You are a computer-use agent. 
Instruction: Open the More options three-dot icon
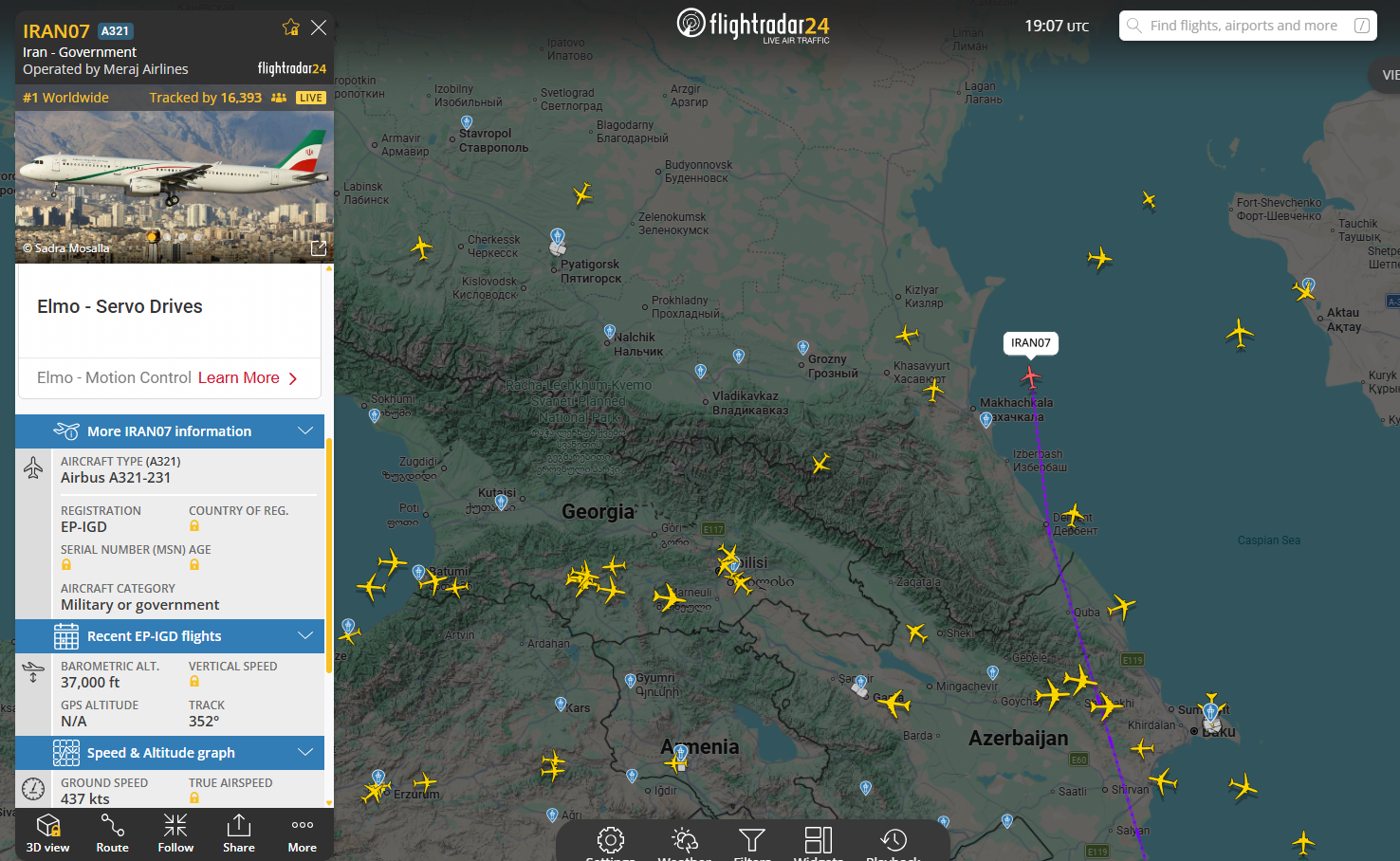point(302,834)
